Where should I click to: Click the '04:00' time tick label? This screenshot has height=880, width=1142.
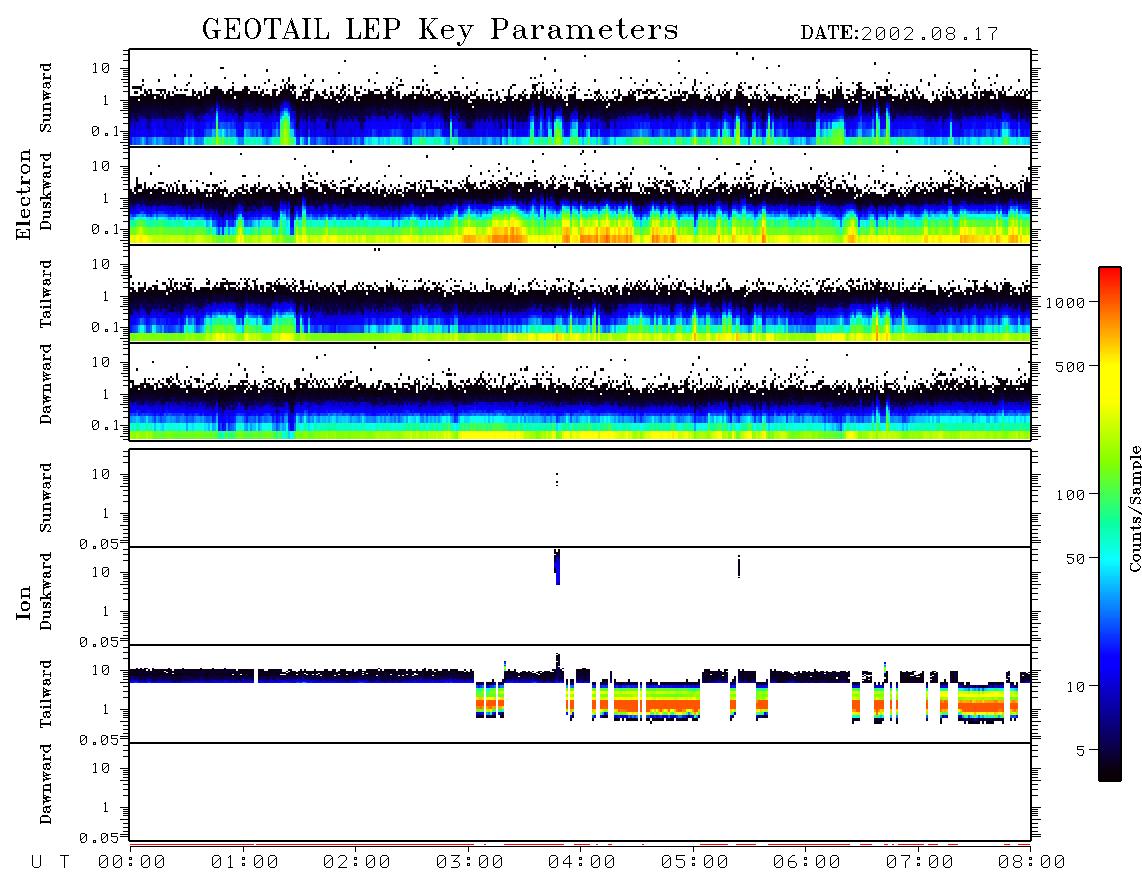(582, 863)
